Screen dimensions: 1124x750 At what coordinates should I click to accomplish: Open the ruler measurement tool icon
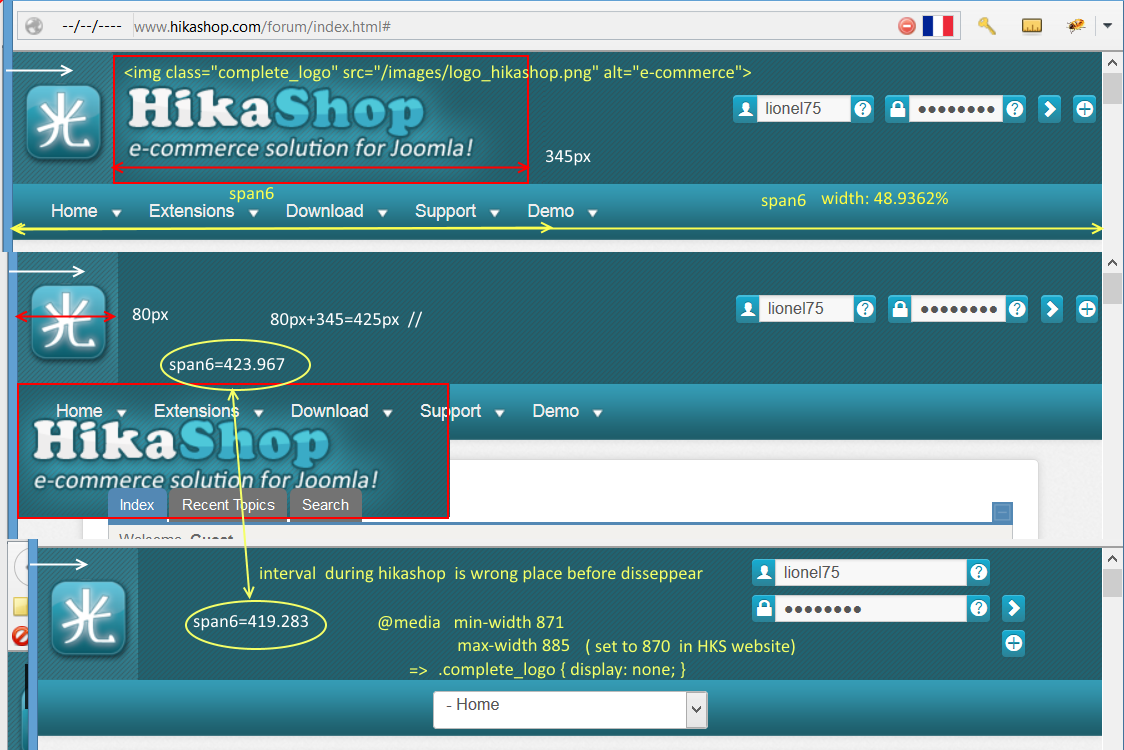click(x=1032, y=27)
